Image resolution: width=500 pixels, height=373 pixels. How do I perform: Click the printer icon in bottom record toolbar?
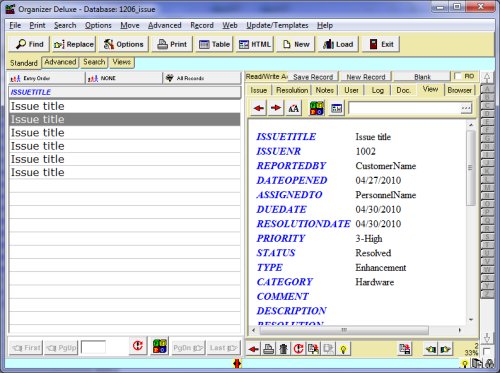pyautogui.click(x=269, y=349)
